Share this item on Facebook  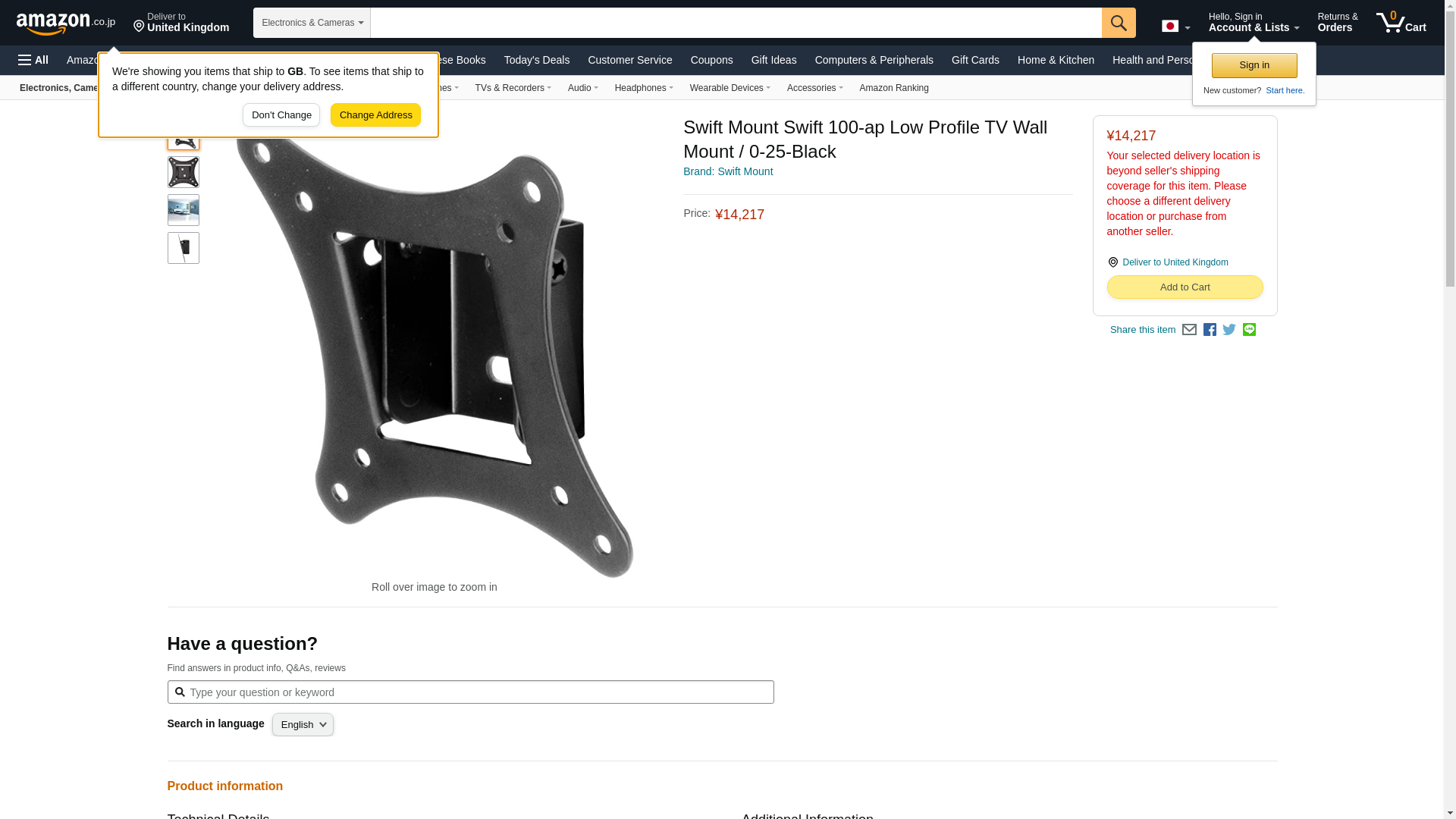click(x=1210, y=330)
